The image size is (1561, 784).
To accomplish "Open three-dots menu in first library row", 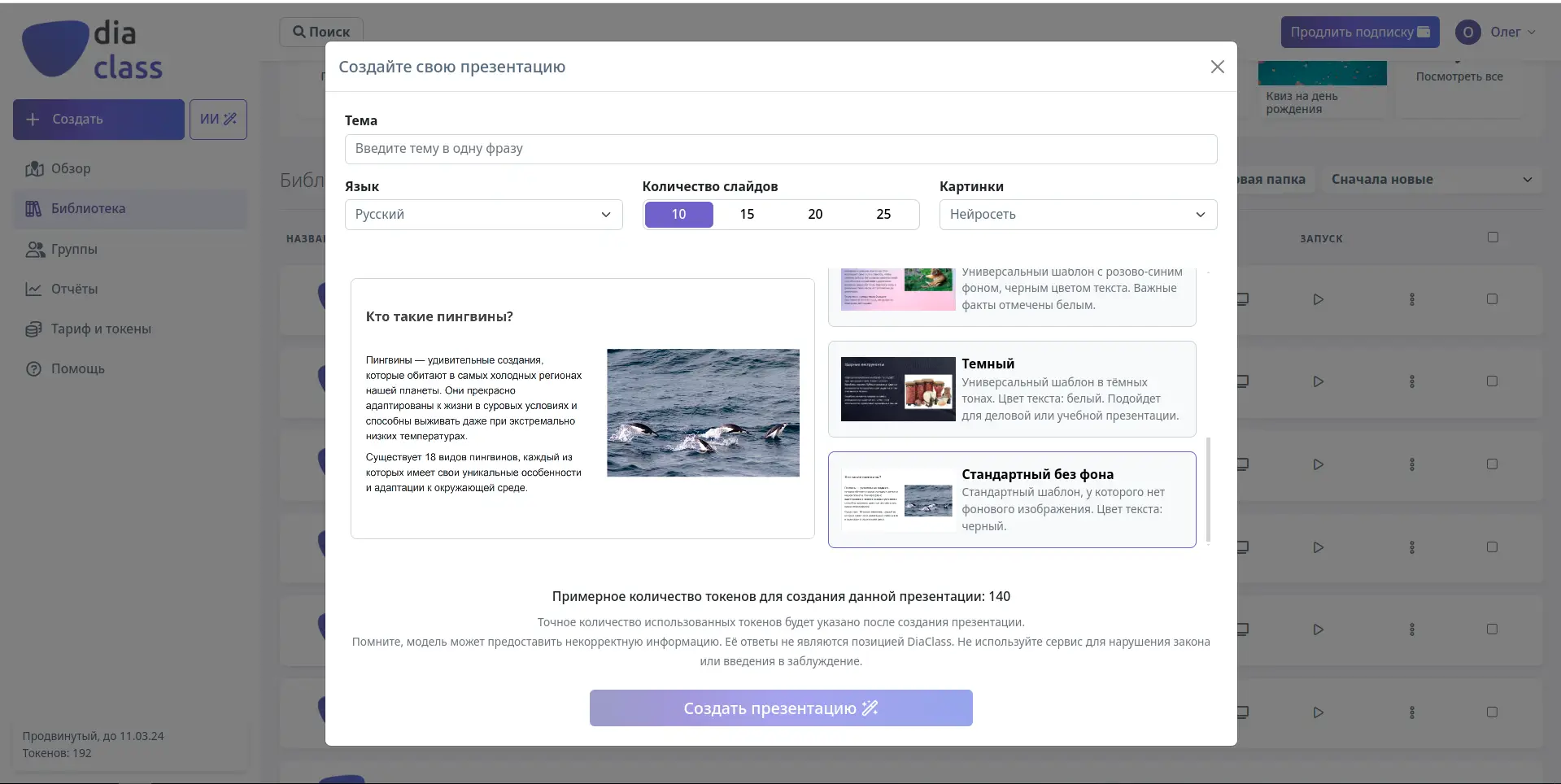I will click(1412, 300).
